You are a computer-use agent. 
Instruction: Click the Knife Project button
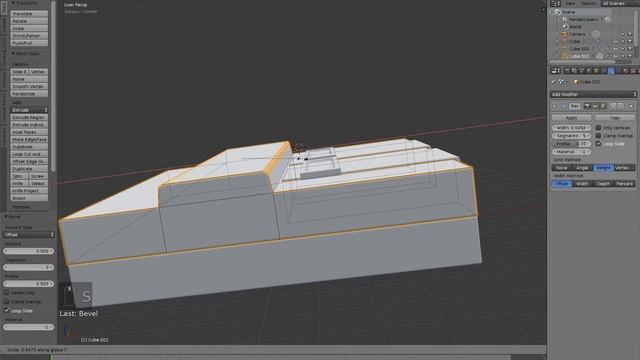pyautogui.click(x=29, y=191)
